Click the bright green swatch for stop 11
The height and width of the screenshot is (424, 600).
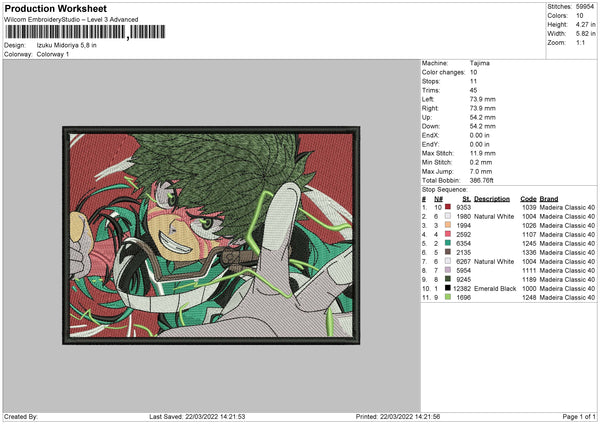click(x=447, y=297)
